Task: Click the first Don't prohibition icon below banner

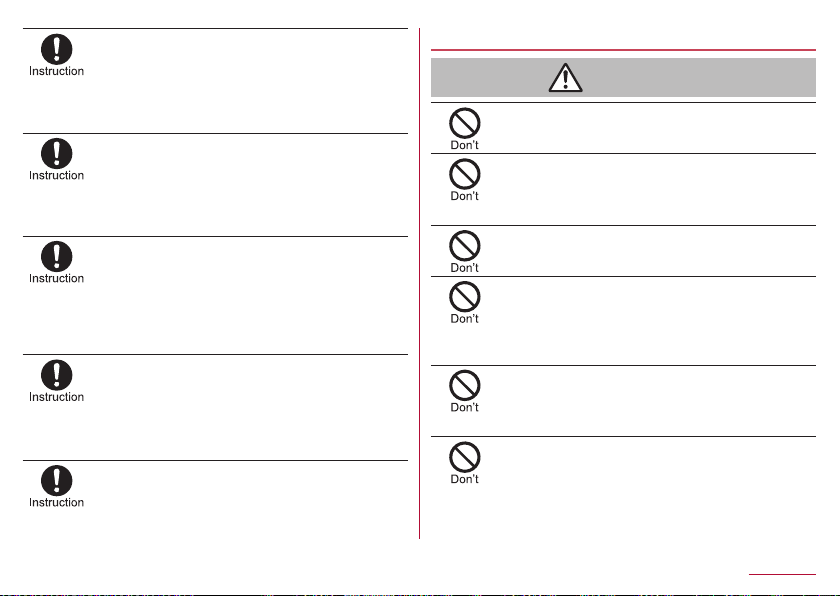Action: (464, 123)
